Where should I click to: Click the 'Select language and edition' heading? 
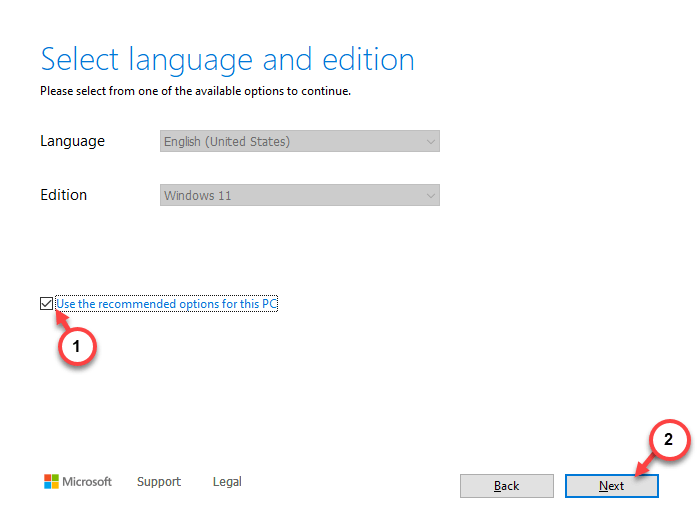coord(228,59)
